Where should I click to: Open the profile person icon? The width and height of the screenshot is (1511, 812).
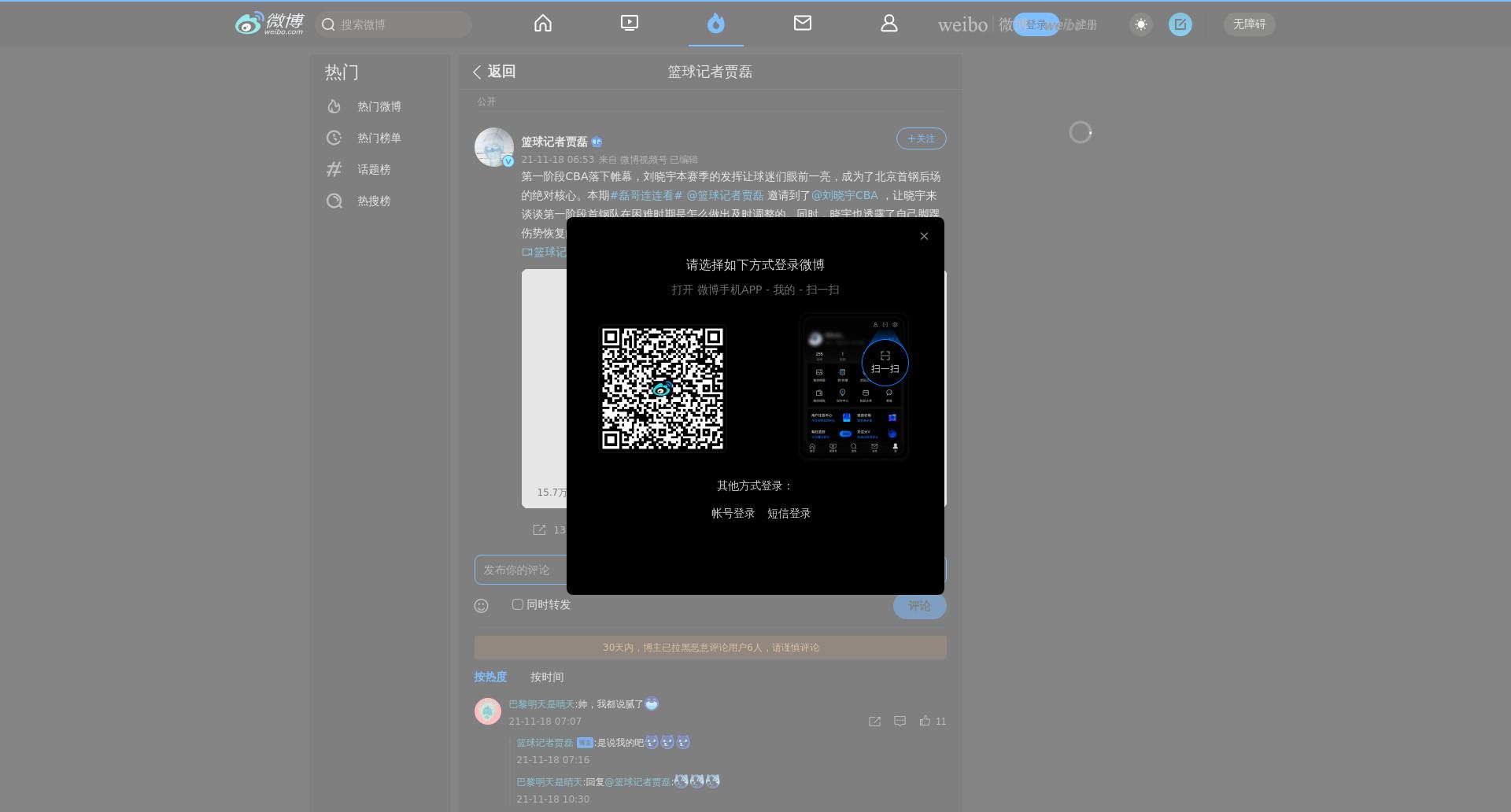pos(889,24)
